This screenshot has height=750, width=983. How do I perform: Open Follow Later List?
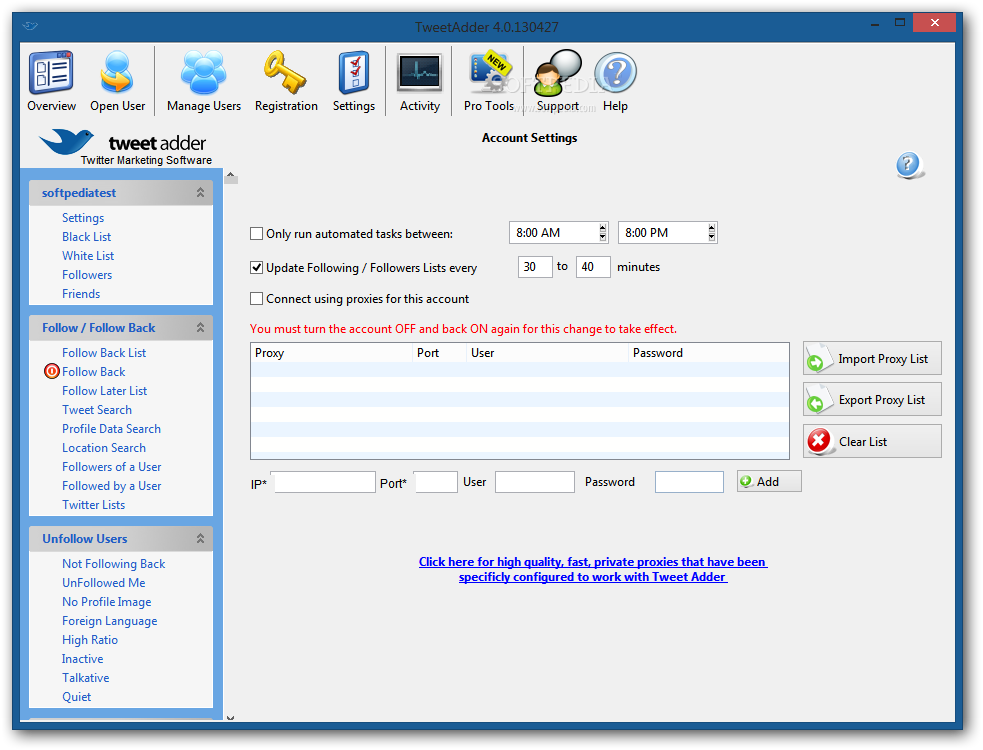click(x=105, y=391)
